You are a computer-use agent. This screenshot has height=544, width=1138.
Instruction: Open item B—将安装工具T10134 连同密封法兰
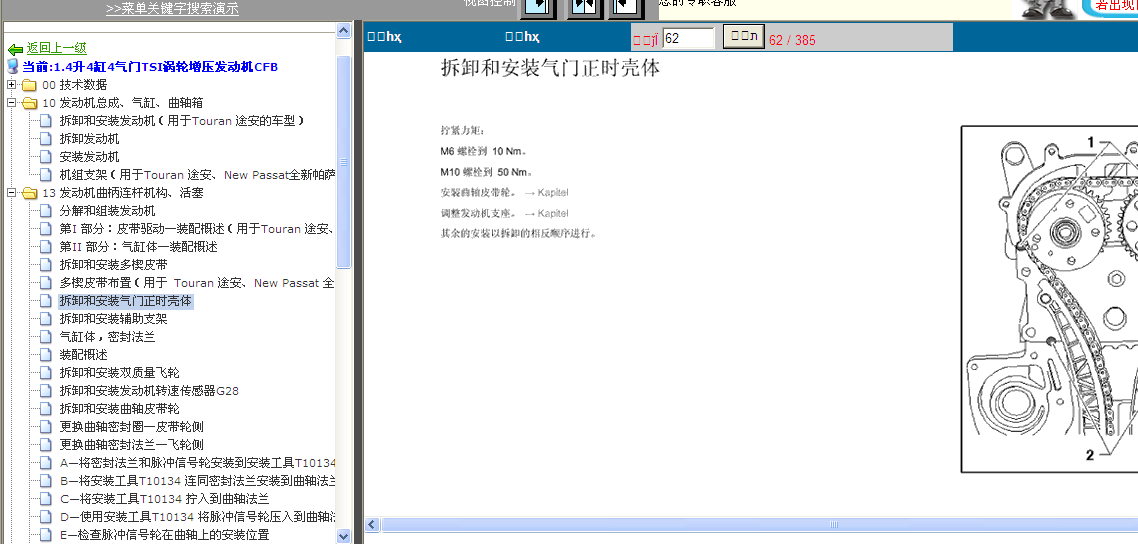[197, 481]
